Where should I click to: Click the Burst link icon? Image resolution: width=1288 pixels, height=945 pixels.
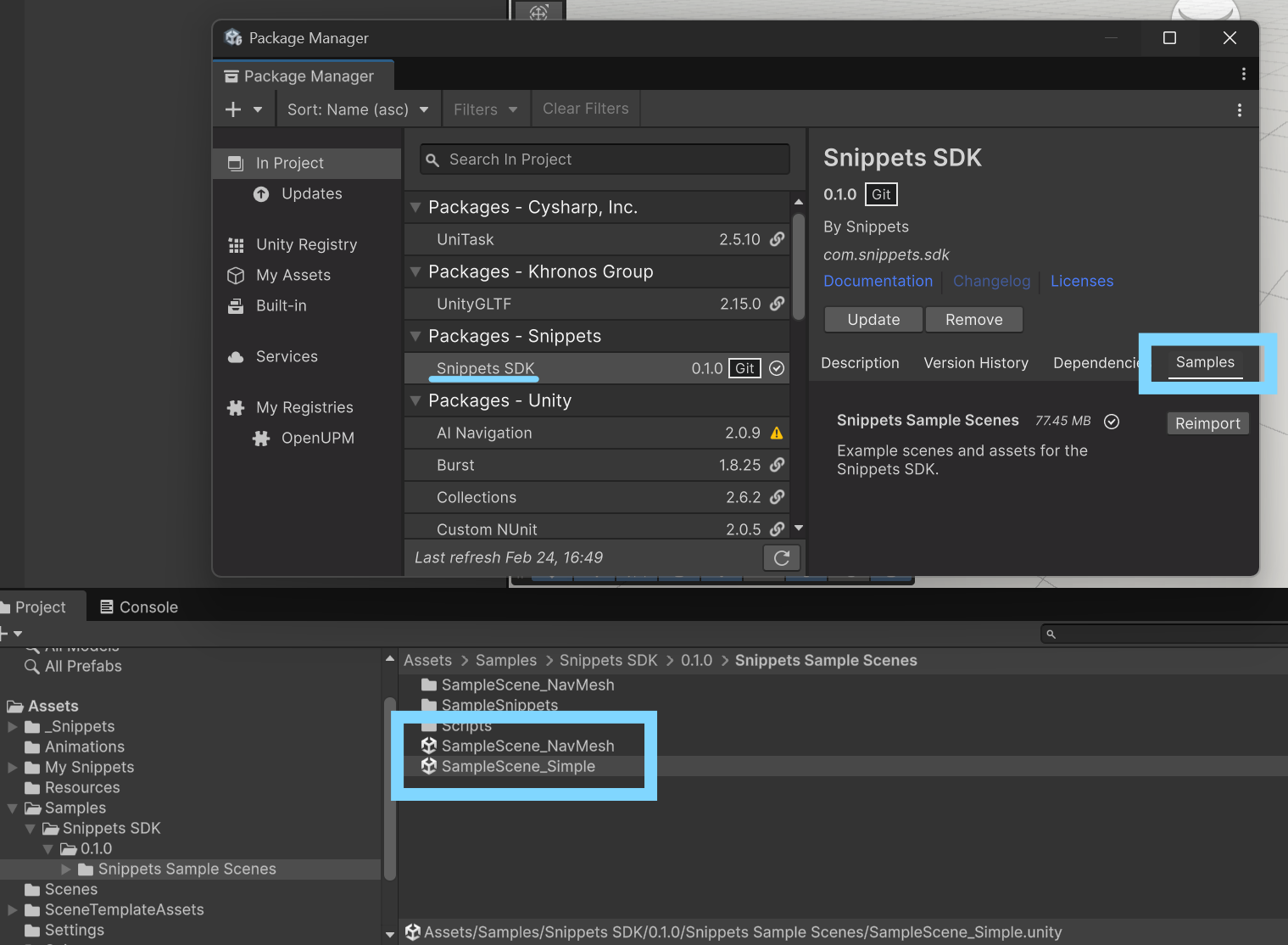(x=777, y=465)
